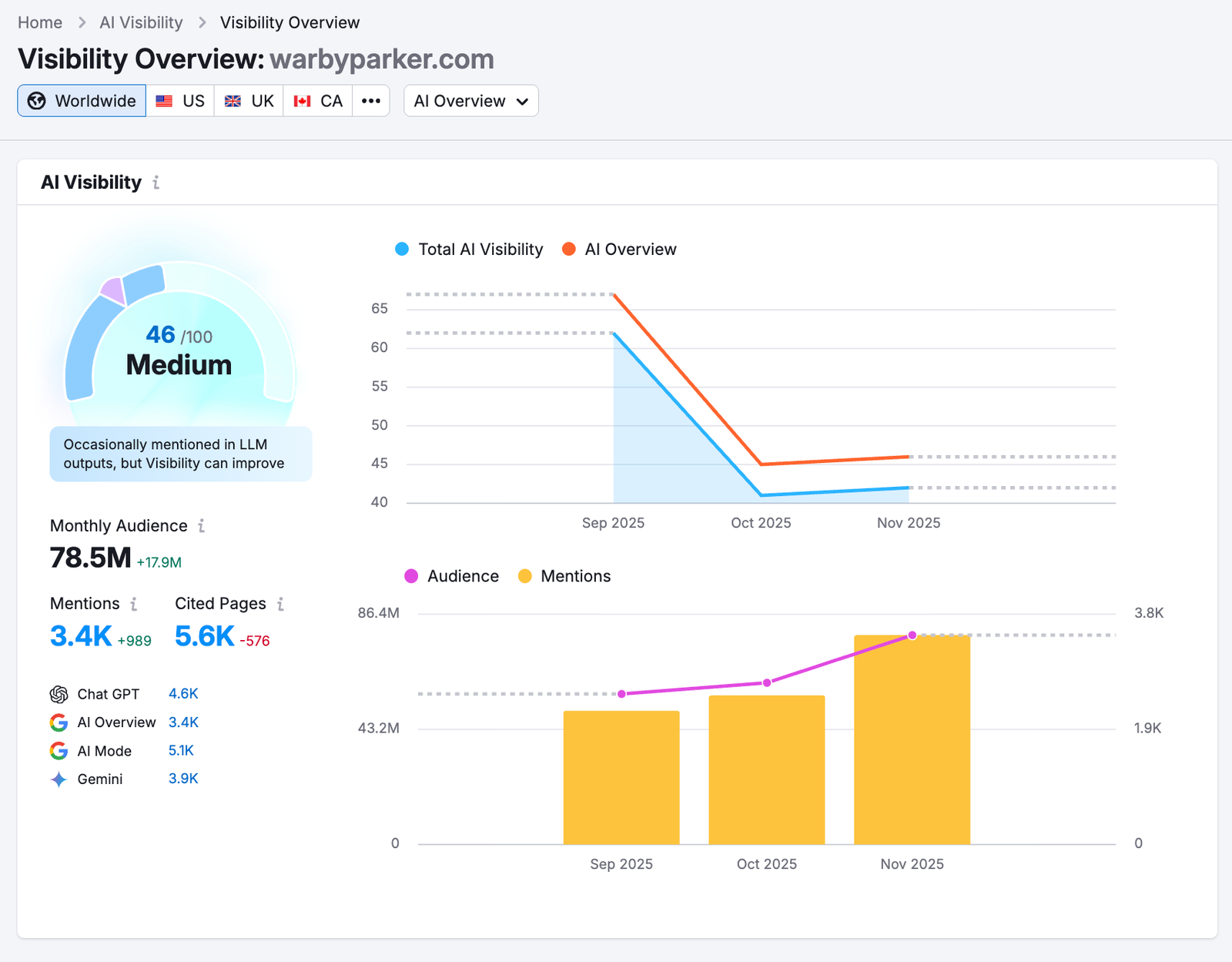The width and height of the screenshot is (1232, 962).
Task: Switch to the US region tab
Action: click(x=180, y=101)
